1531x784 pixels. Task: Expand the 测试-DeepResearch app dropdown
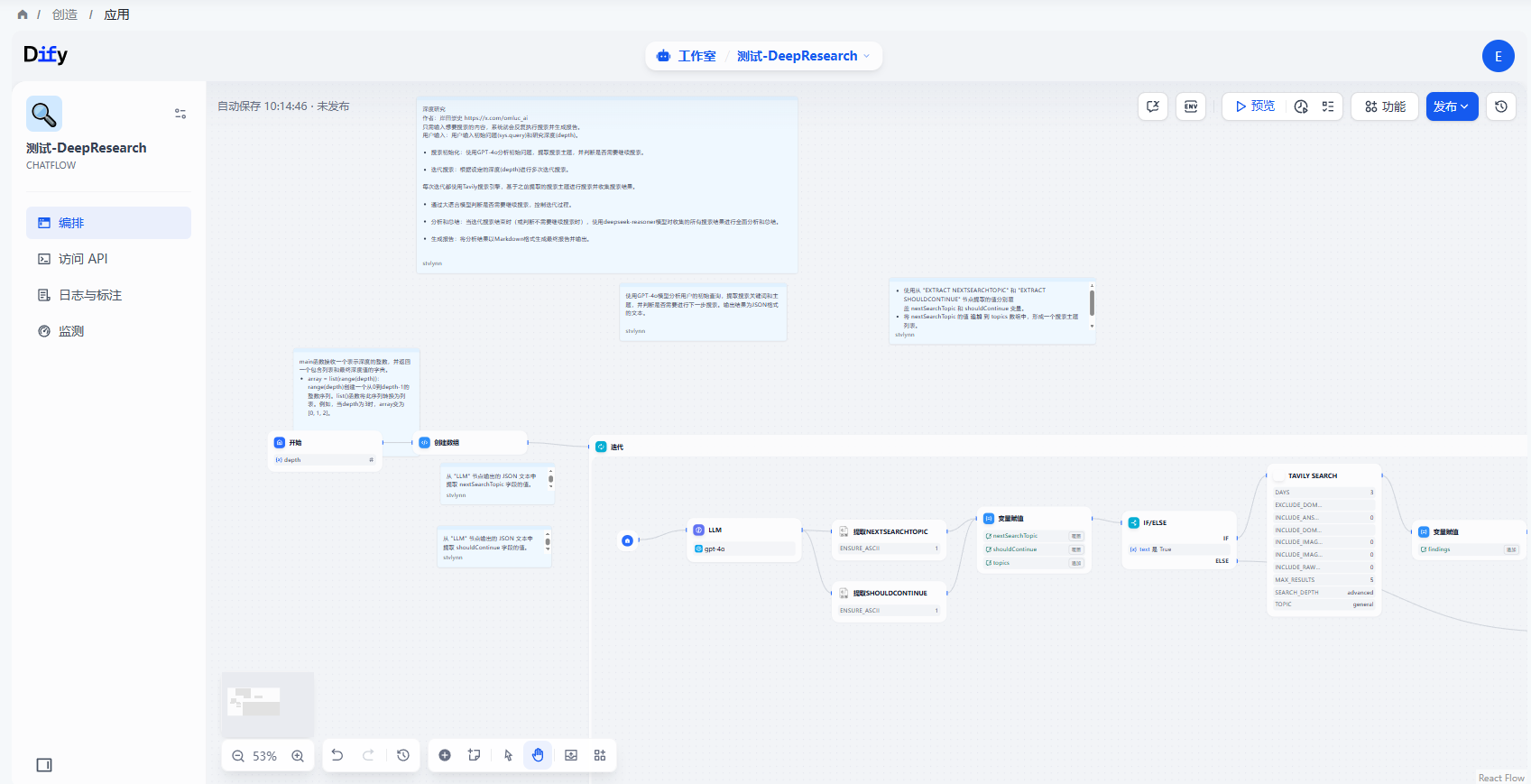803,56
